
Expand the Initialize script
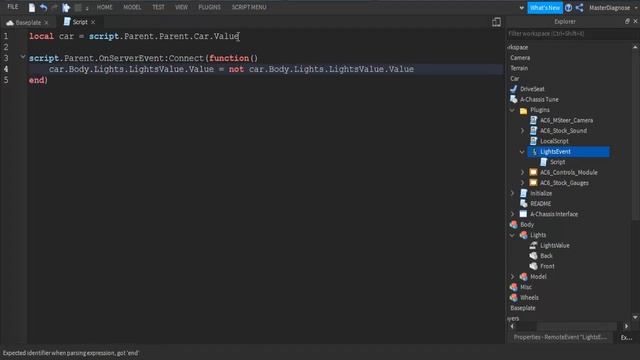point(513,193)
